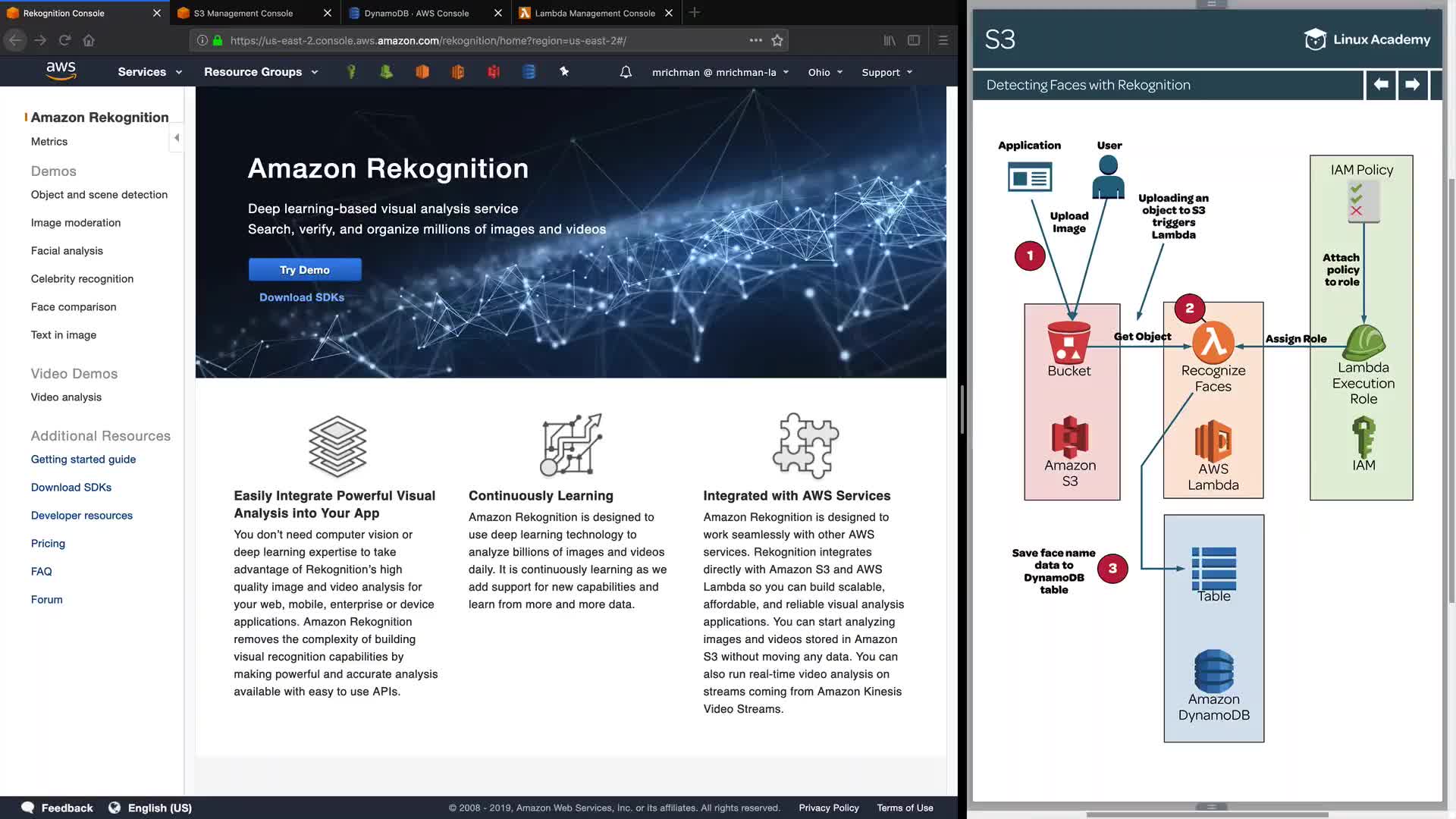This screenshot has width=1456, height=819.
Task: Click the pin shortcuts icon in navbar
Action: tap(564, 71)
